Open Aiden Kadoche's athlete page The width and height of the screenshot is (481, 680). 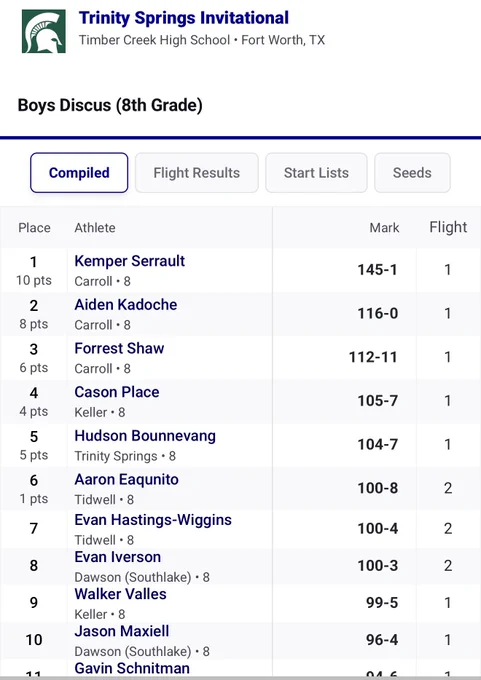(126, 304)
